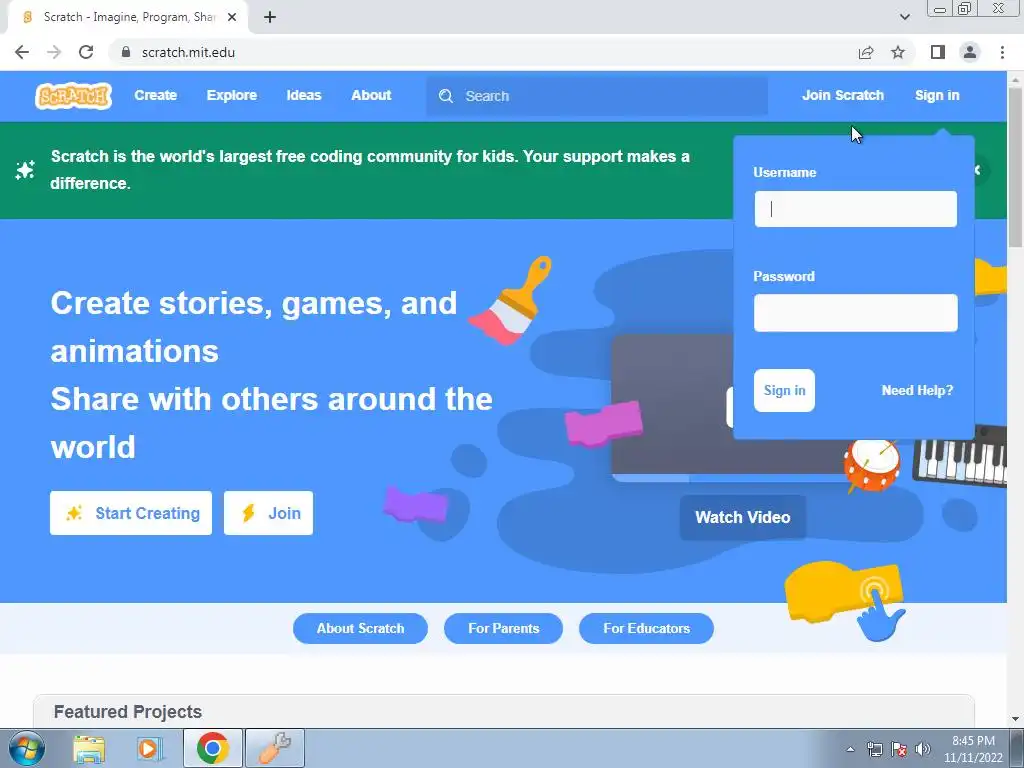The image size is (1024, 768).
Task: Click Join Scratch in the navbar
Action: [842, 95]
